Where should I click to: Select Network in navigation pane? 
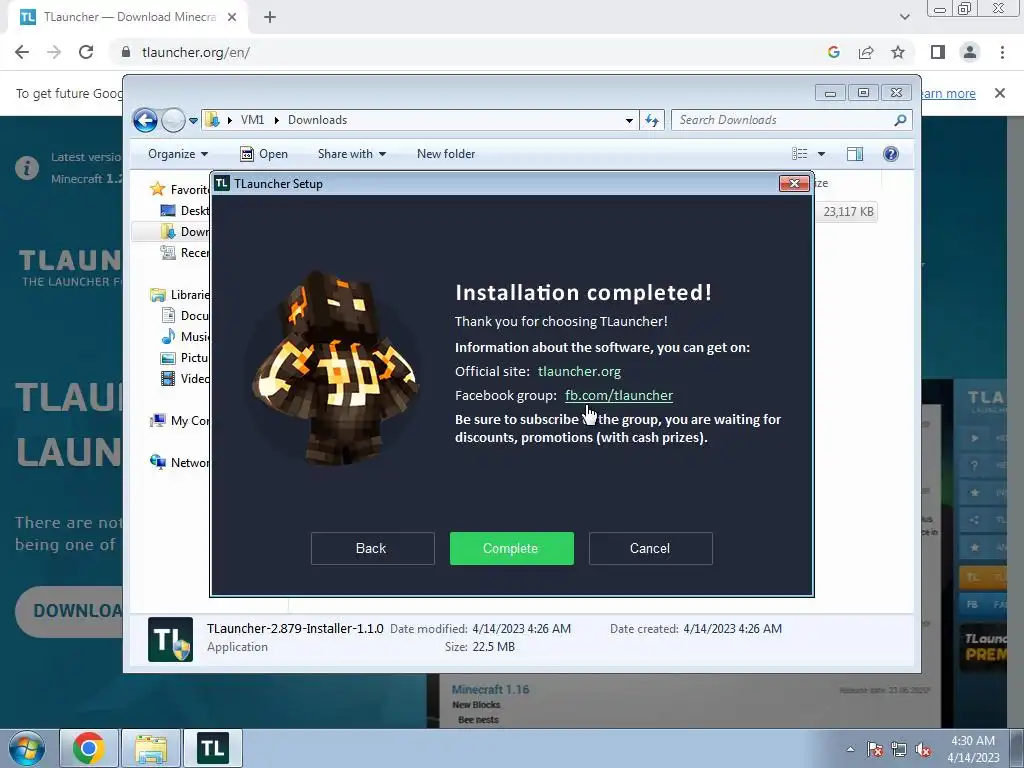pyautogui.click(x=180, y=462)
